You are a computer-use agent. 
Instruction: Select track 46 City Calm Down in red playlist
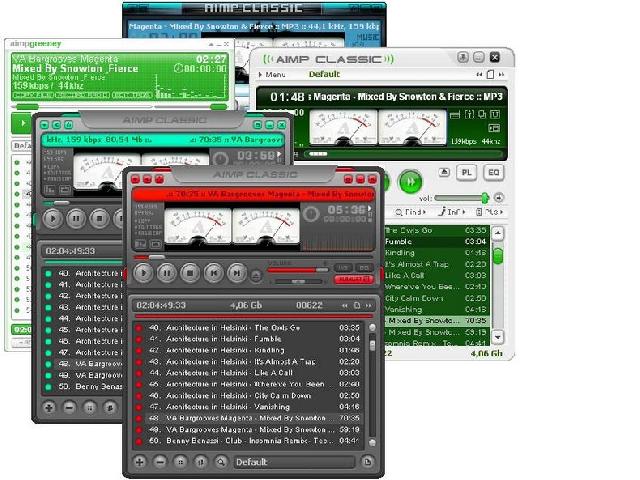[249, 396]
